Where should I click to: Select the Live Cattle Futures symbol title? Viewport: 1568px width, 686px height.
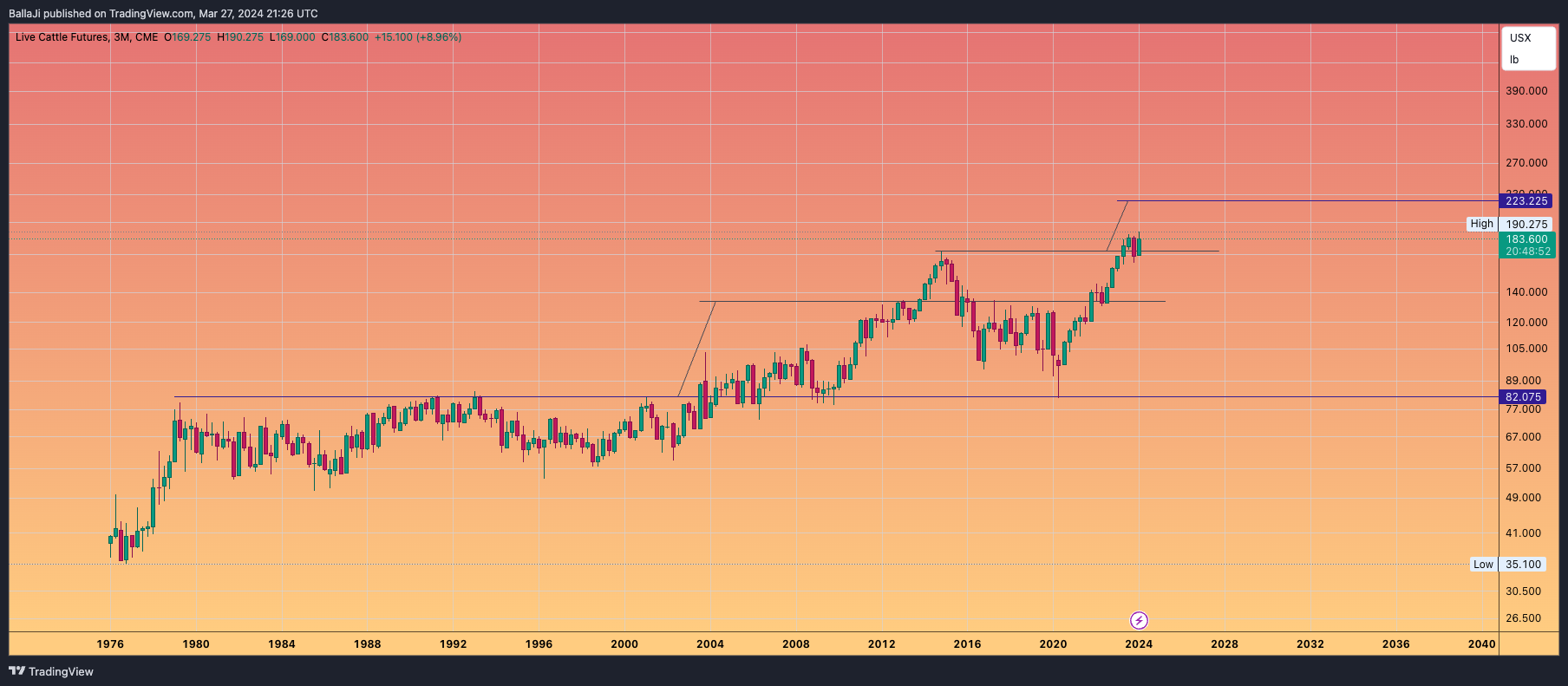click(x=62, y=37)
